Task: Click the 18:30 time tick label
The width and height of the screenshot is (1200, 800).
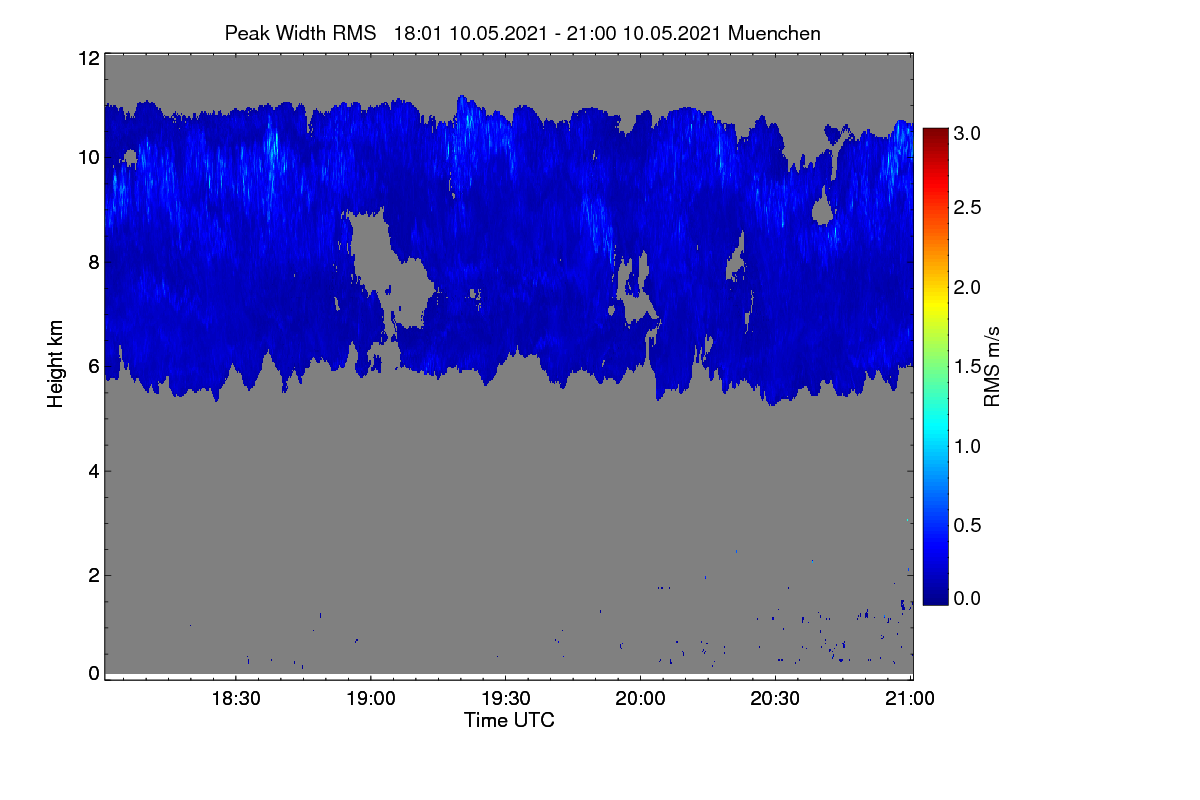Action: pos(236,699)
